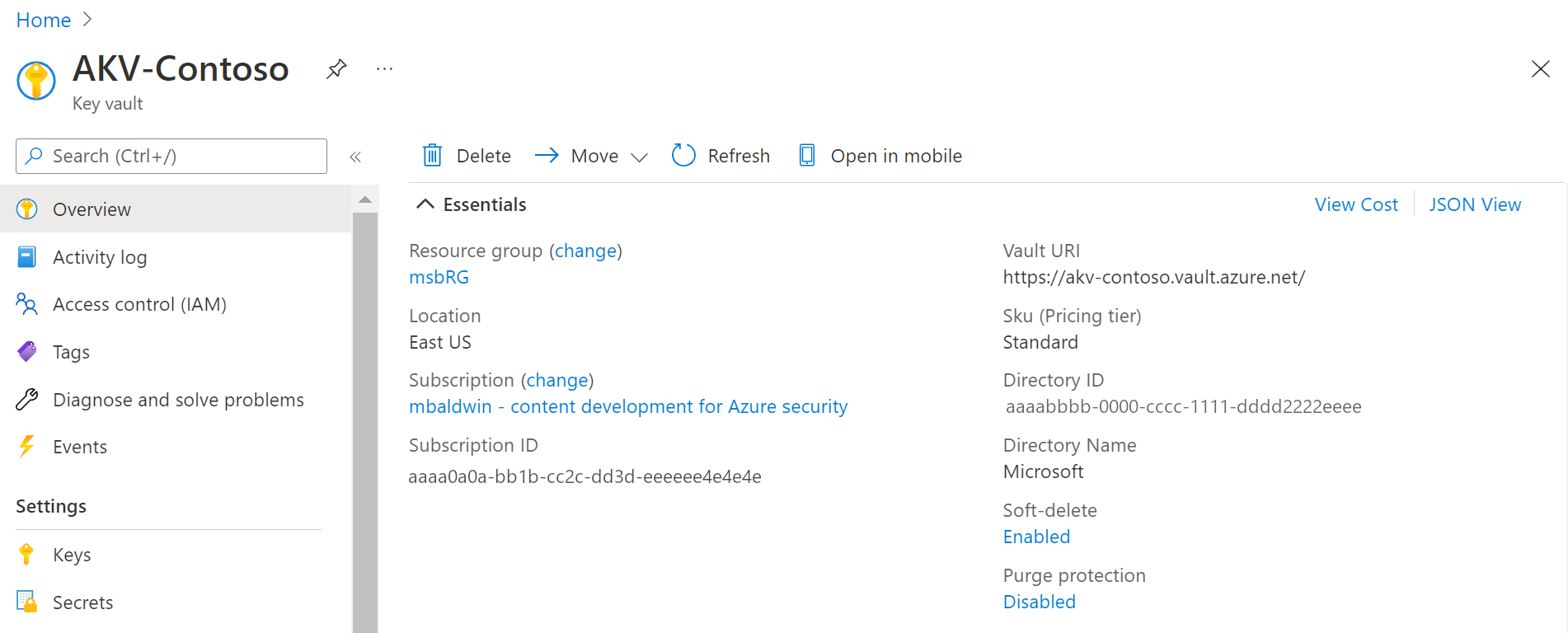Go to Events in sidebar
The image size is (1568, 633).
tap(80, 448)
